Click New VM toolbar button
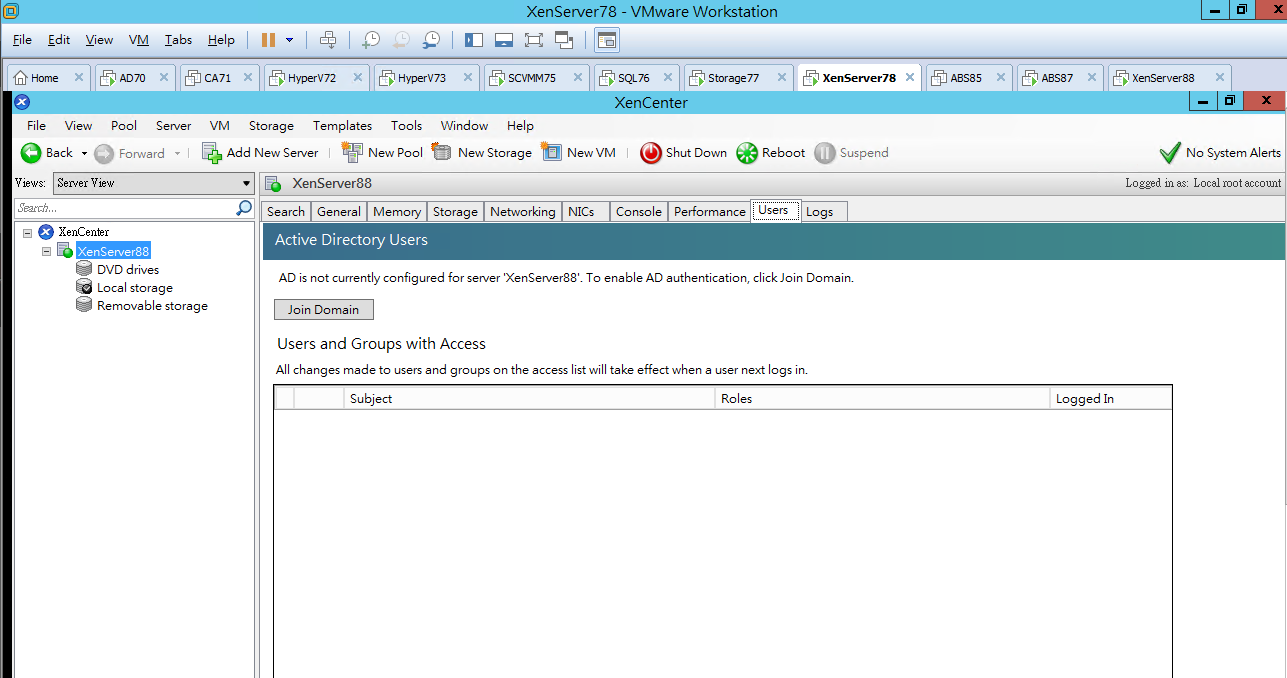 578,153
